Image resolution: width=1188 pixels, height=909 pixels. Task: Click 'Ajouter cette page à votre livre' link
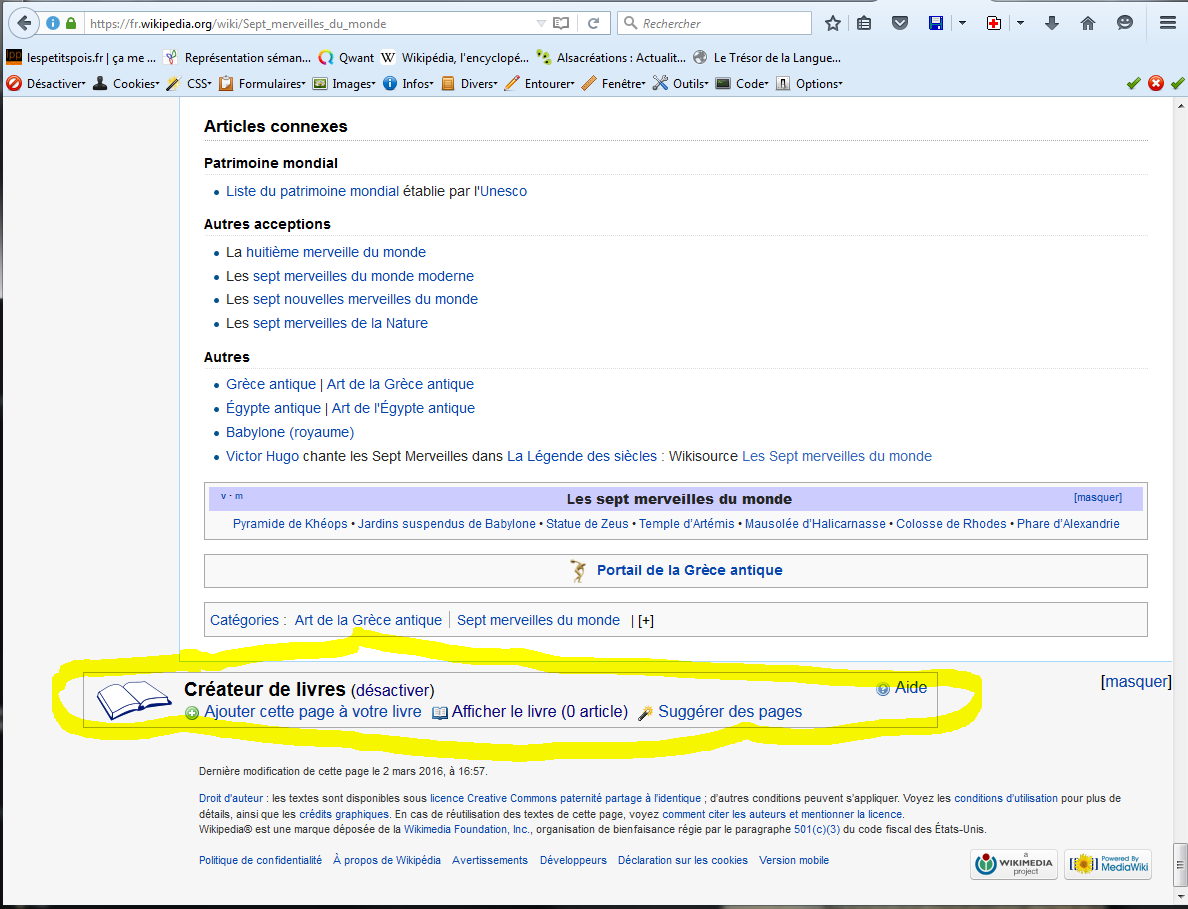point(312,712)
